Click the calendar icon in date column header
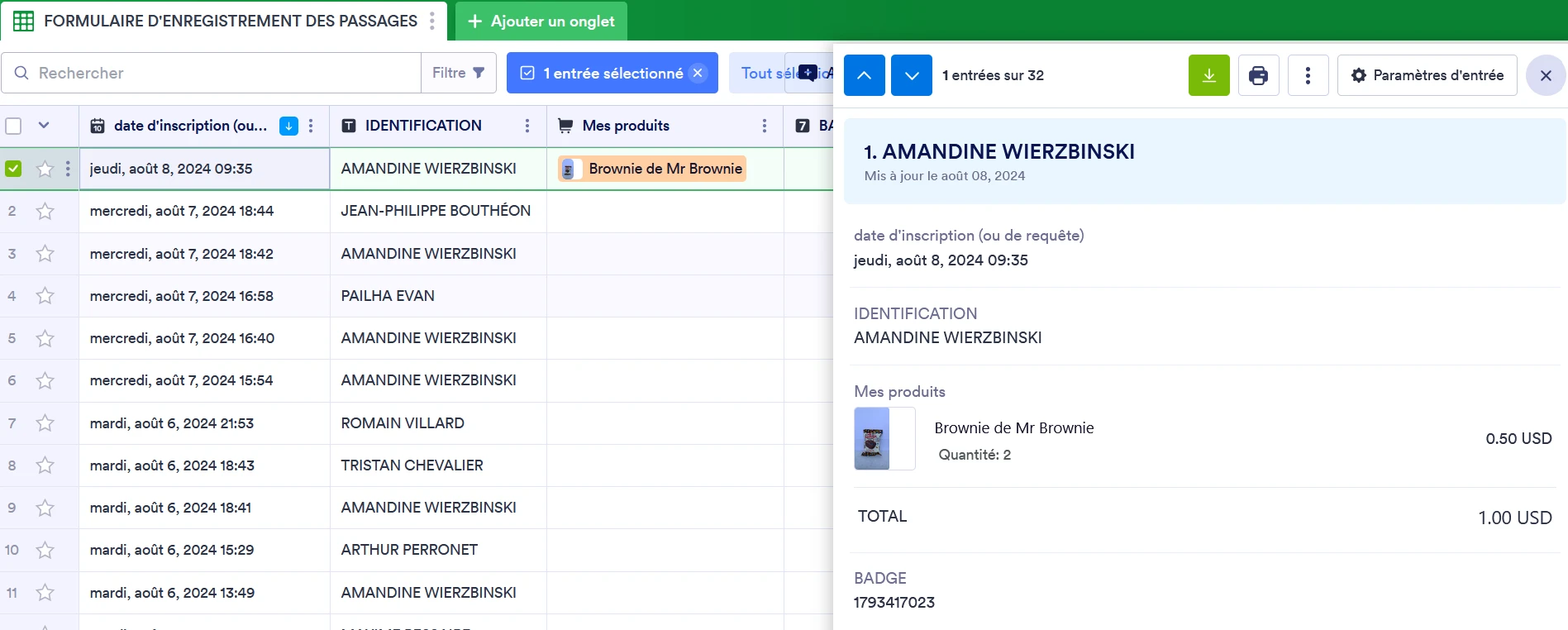The width and height of the screenshot is (1568, 630). [98, 126]
